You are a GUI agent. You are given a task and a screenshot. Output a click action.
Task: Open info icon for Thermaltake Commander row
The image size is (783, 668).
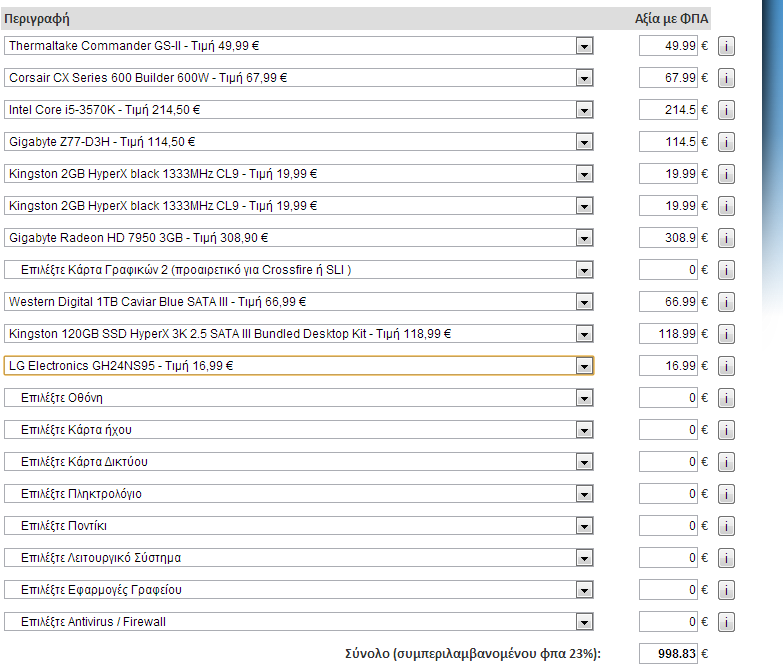point(726,46)
